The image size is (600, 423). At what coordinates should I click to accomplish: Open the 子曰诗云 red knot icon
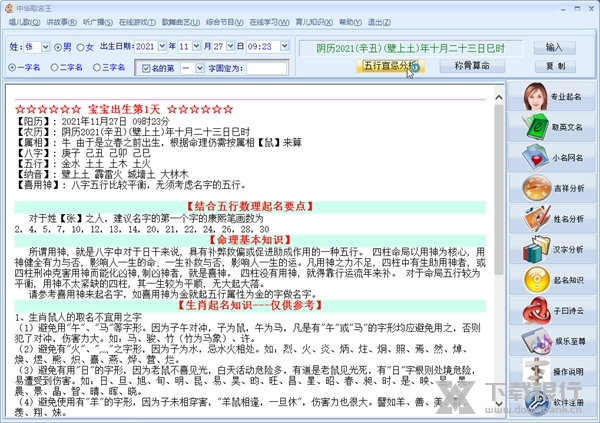click(536, 310)
